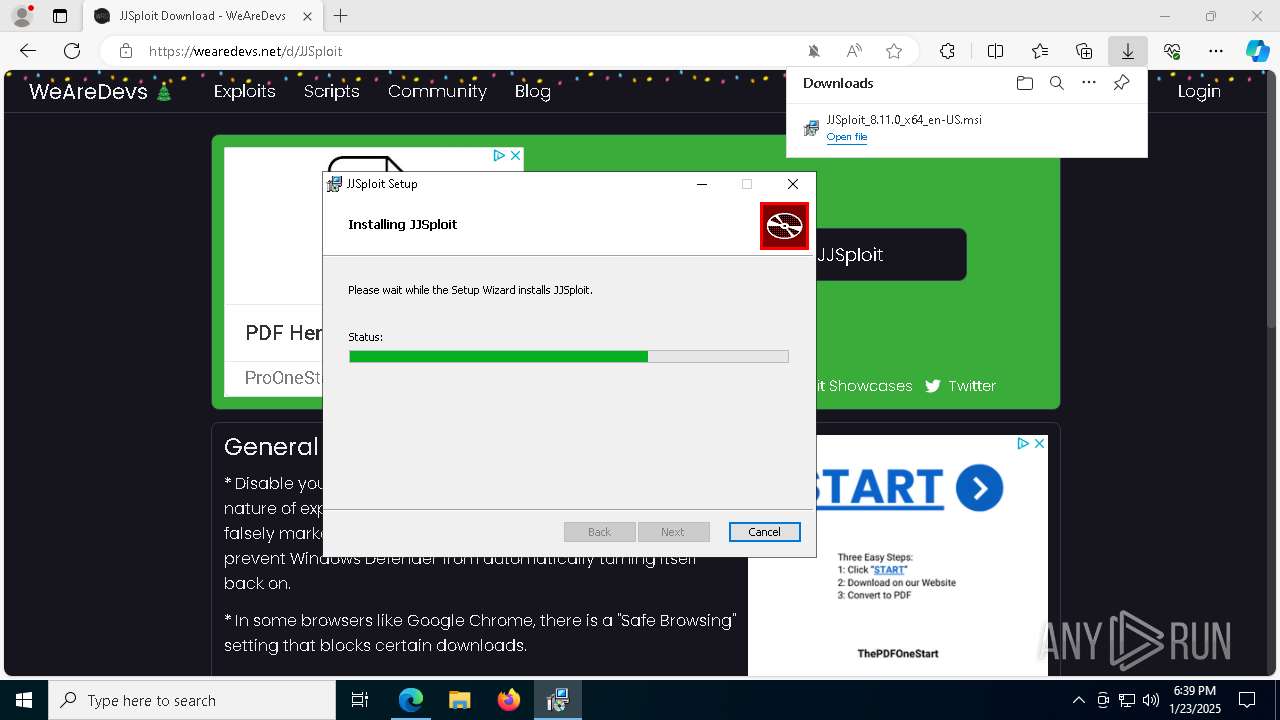Open the Copilot icon

(x=1257, y=51)
